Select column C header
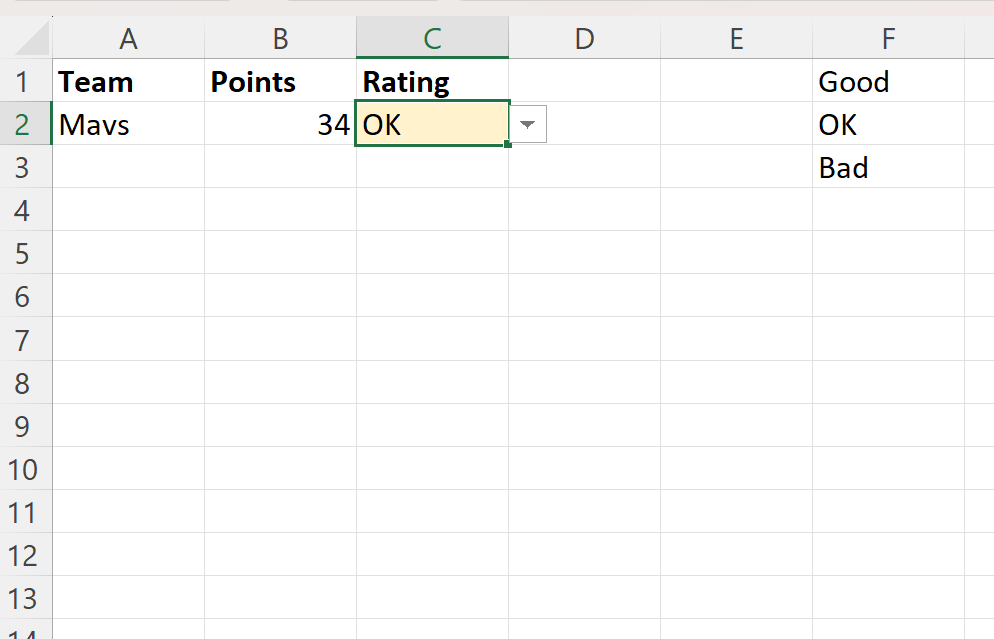Screen dimensions: 994x639 coord(432,39)
